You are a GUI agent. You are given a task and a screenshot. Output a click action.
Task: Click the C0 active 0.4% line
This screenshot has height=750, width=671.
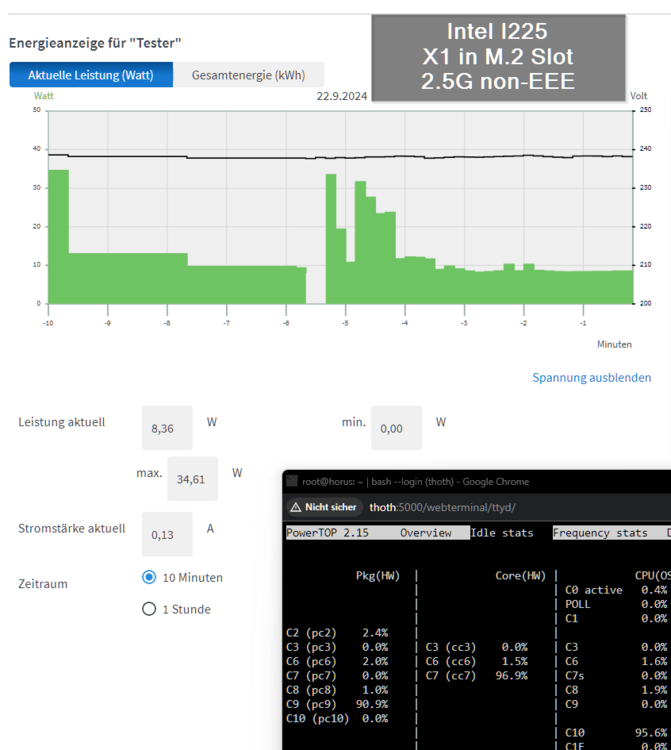[x=616, y=590]
